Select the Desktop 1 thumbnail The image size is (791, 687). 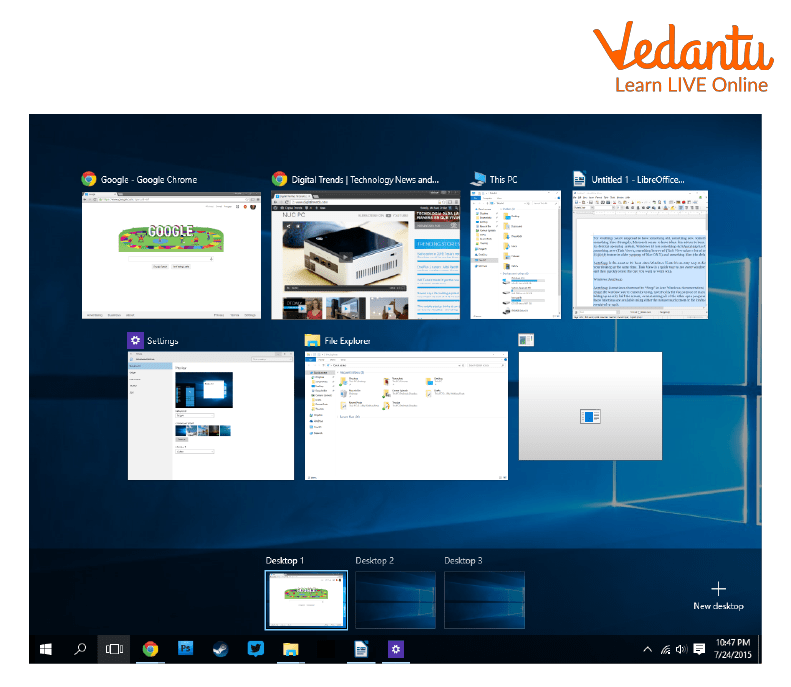pyautogui.click(x=306, y=599)
